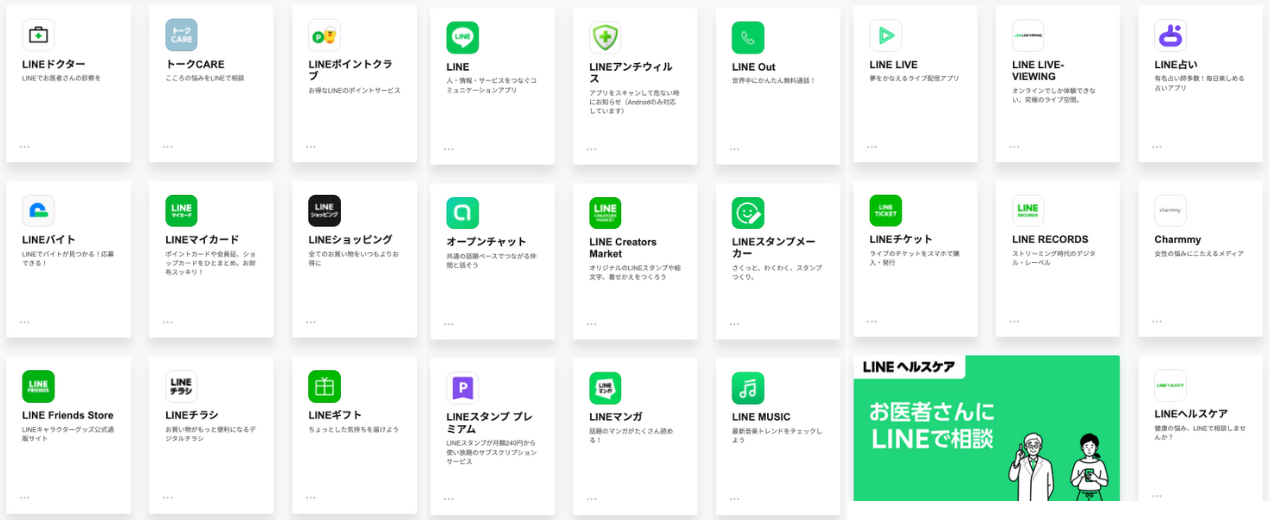Open the LINEドクター app icon
The width and height of the screenshot is (1280, 520).
point(38,35)
